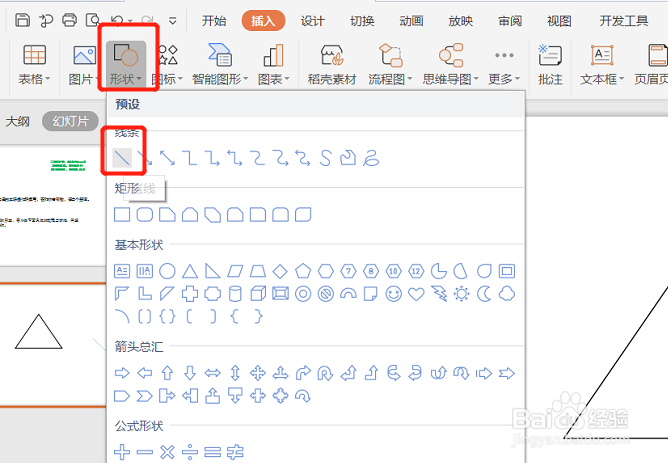Viewport: 668px width, 463px height.
Task: Open the 文本框 text box dropdown
Action: pyautogui.click(x=602, y=64)
